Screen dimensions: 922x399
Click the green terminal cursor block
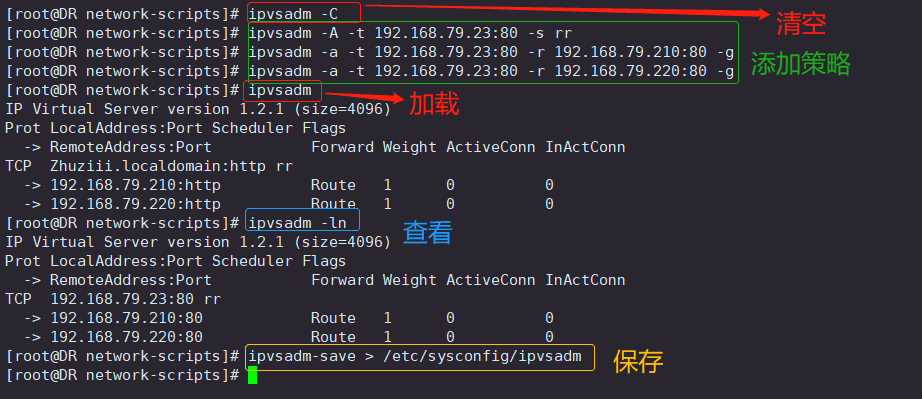pos(252,375)
